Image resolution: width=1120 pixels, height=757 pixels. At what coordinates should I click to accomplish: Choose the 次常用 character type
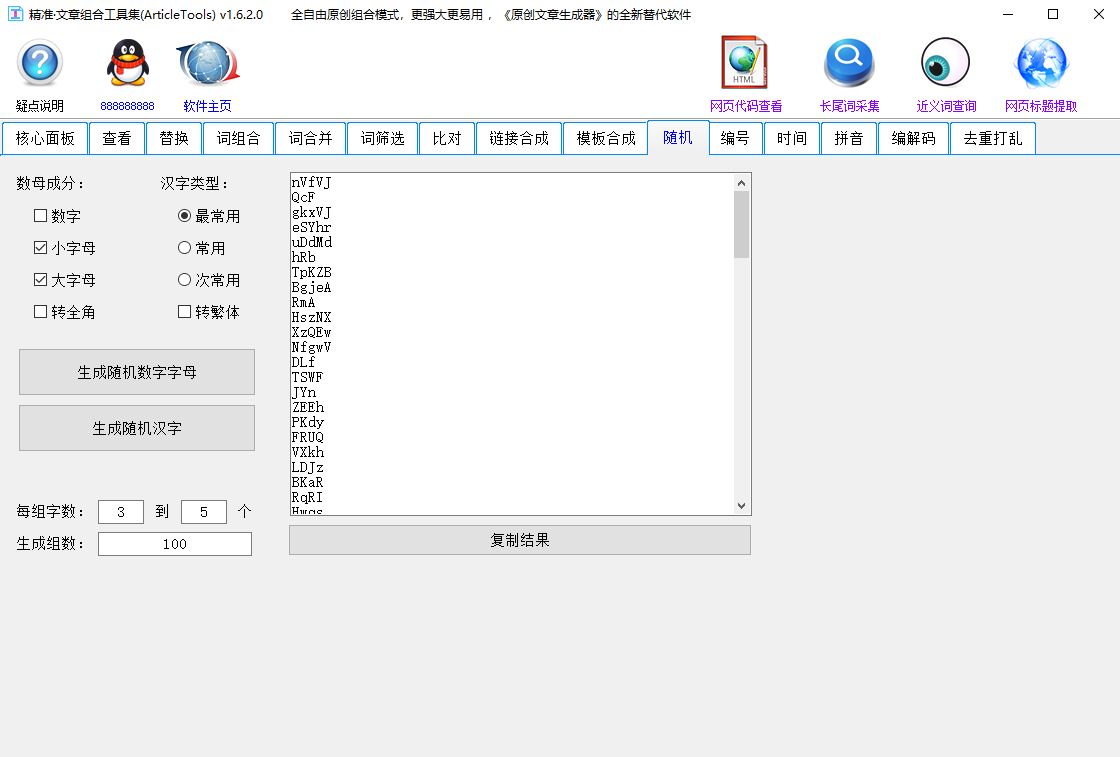pyautogui.click(x=185, y=279)
